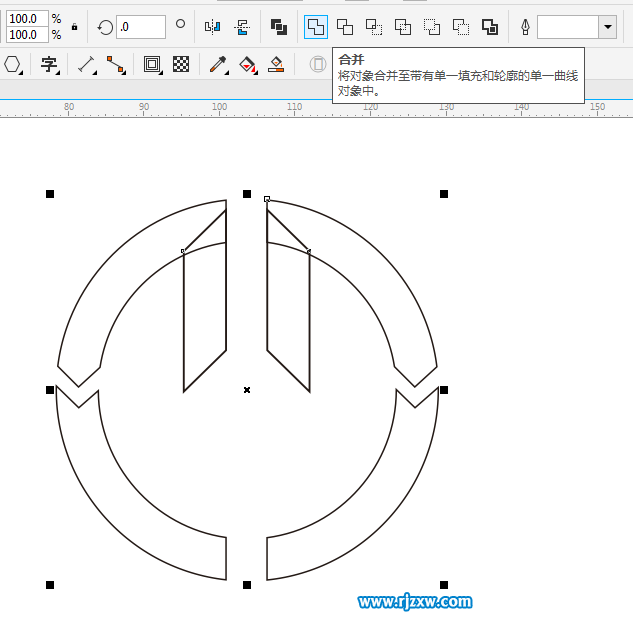This screenshot has height=631, width=633.
Task: Mirror the selection vertically
Action: (x=241, y=27)
